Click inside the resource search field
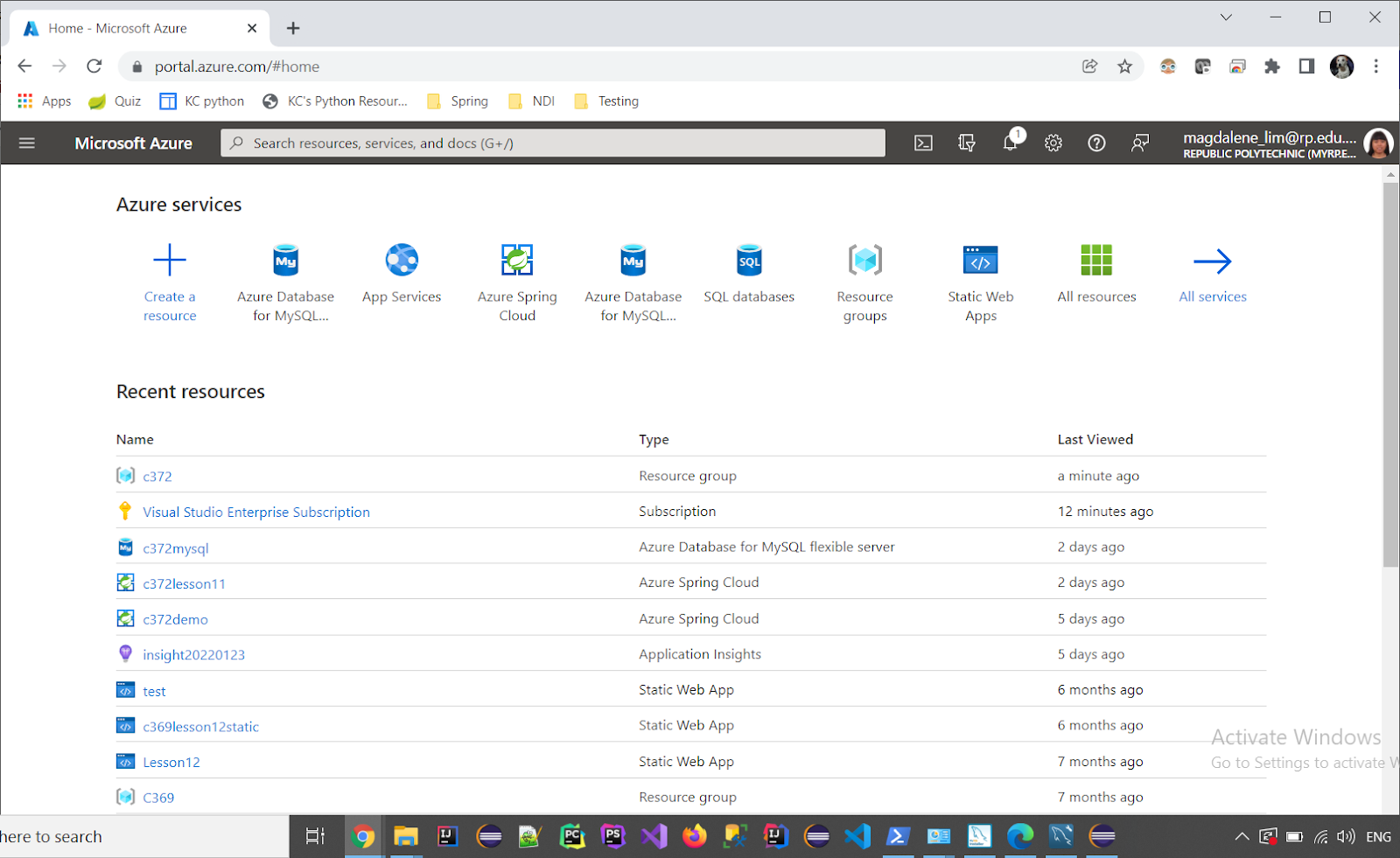This screenshot has height=858, width=1400. click(x=551, y=143)
